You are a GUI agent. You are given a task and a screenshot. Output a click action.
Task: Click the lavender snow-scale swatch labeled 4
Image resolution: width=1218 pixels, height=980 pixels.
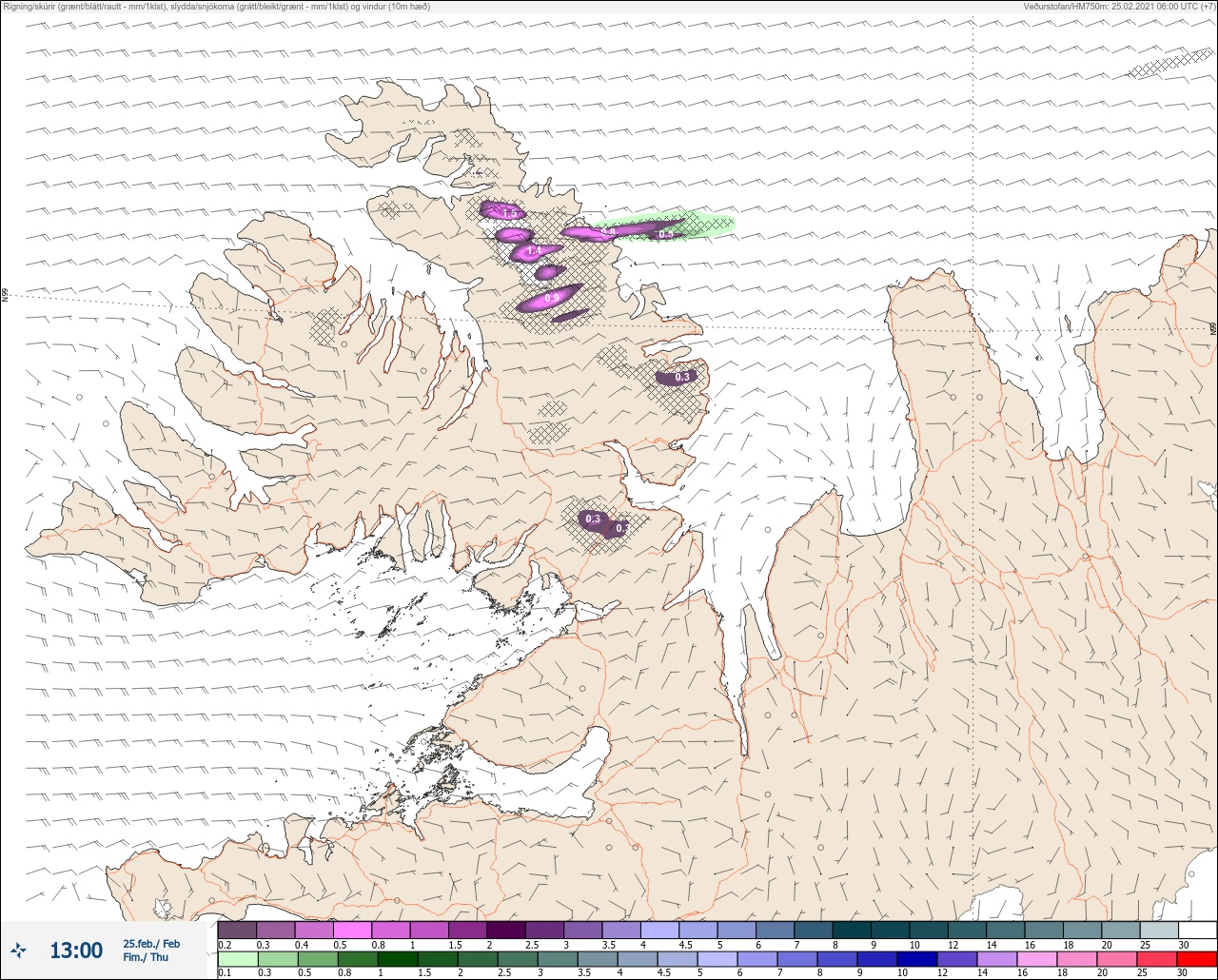click(660, 930)
